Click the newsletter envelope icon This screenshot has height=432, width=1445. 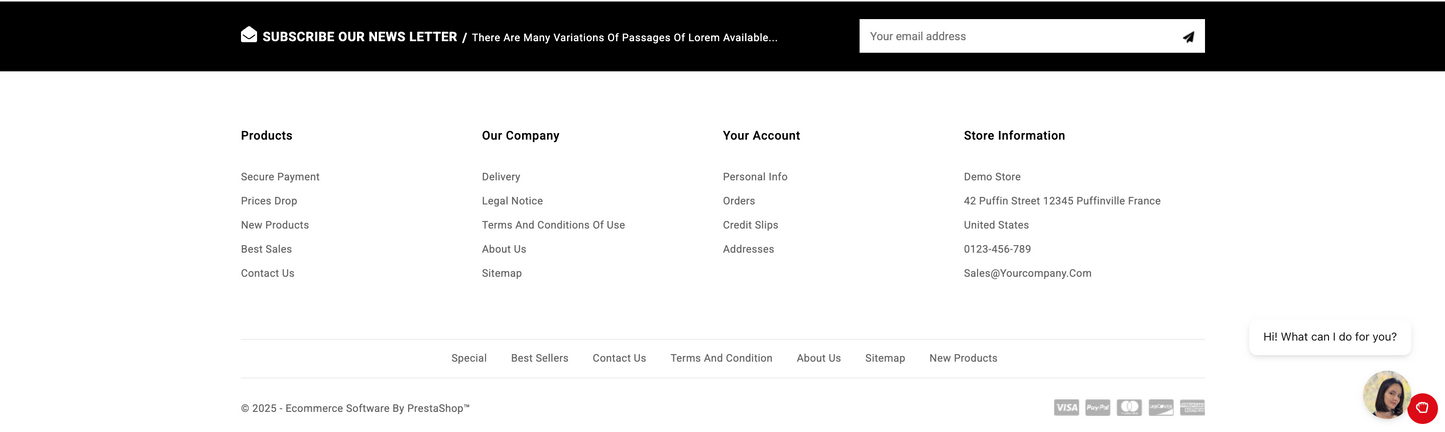point(249,35)
